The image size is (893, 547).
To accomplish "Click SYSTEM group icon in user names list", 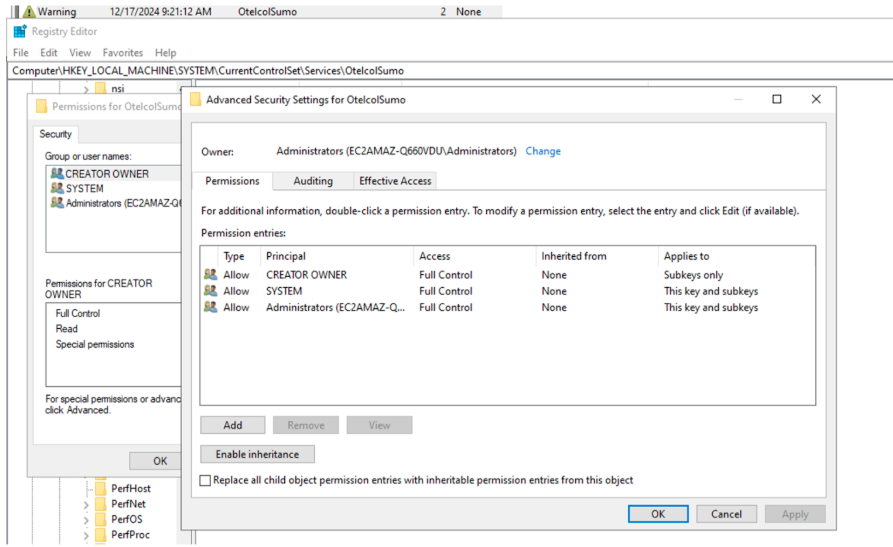I will pyautogui.click(x=57, y=188).
